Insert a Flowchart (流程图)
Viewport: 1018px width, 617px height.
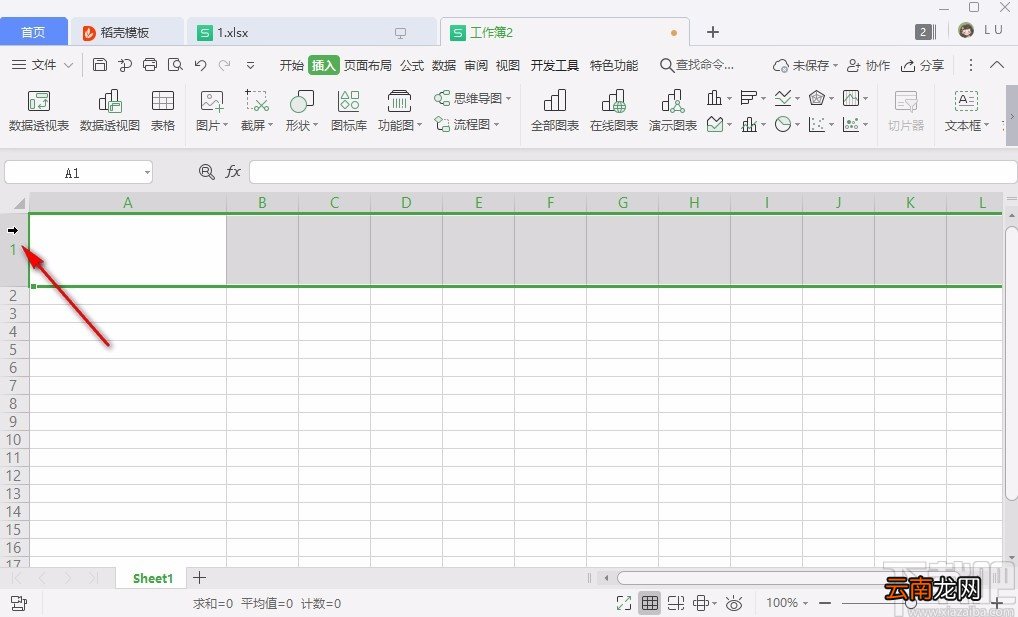pyautogui.click(x=467, y=124)
